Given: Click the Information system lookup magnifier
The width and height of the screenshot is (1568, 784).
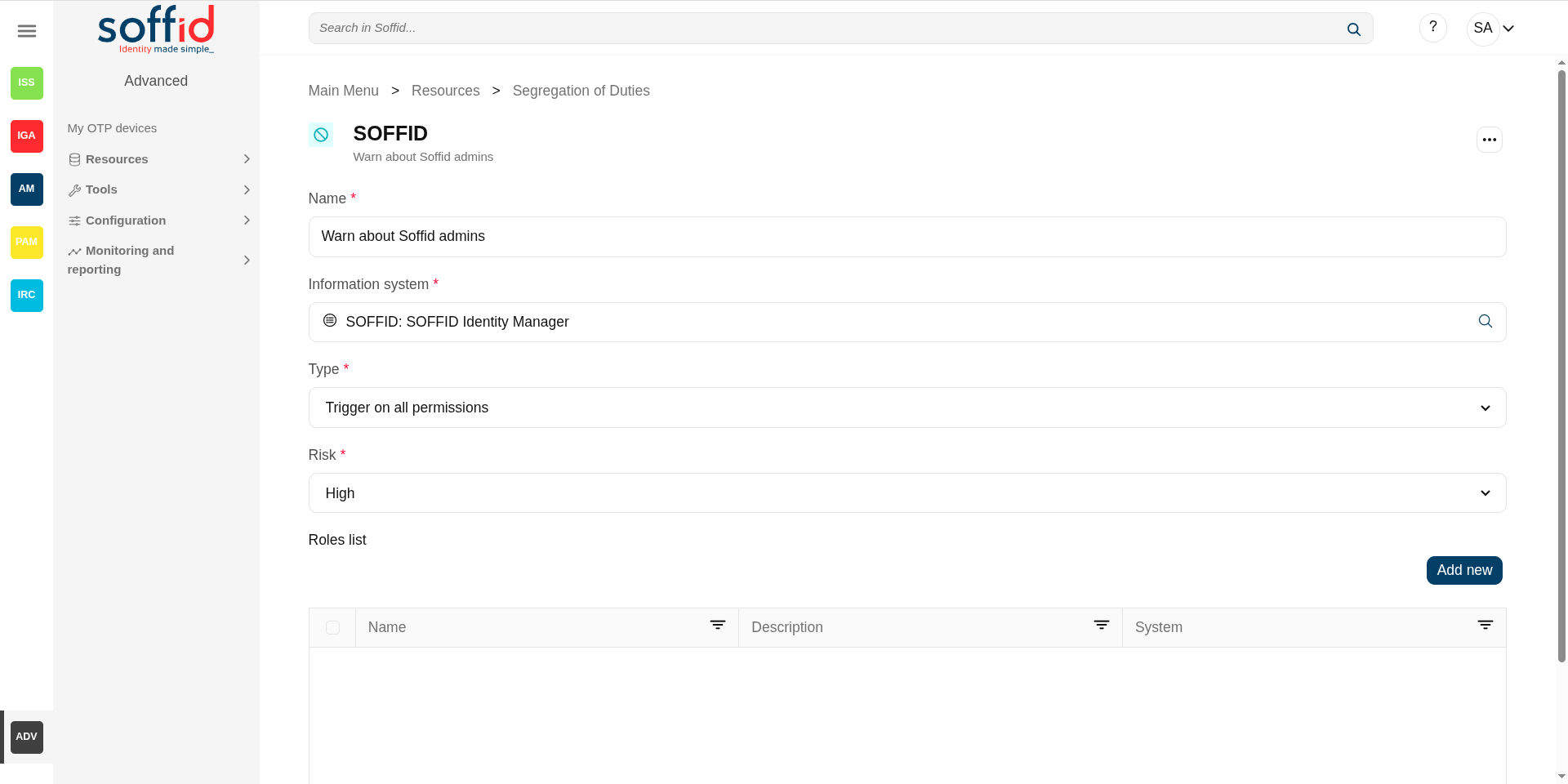Looking at the screenshot, I should [x=1486, y=322].
